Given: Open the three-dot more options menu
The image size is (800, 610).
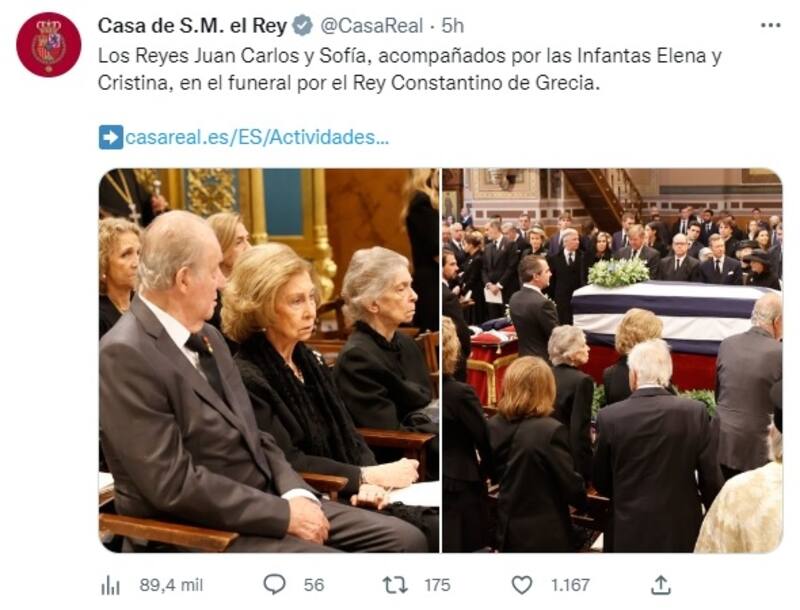Looking at the screenshot, I should click(x=771, y=25).
